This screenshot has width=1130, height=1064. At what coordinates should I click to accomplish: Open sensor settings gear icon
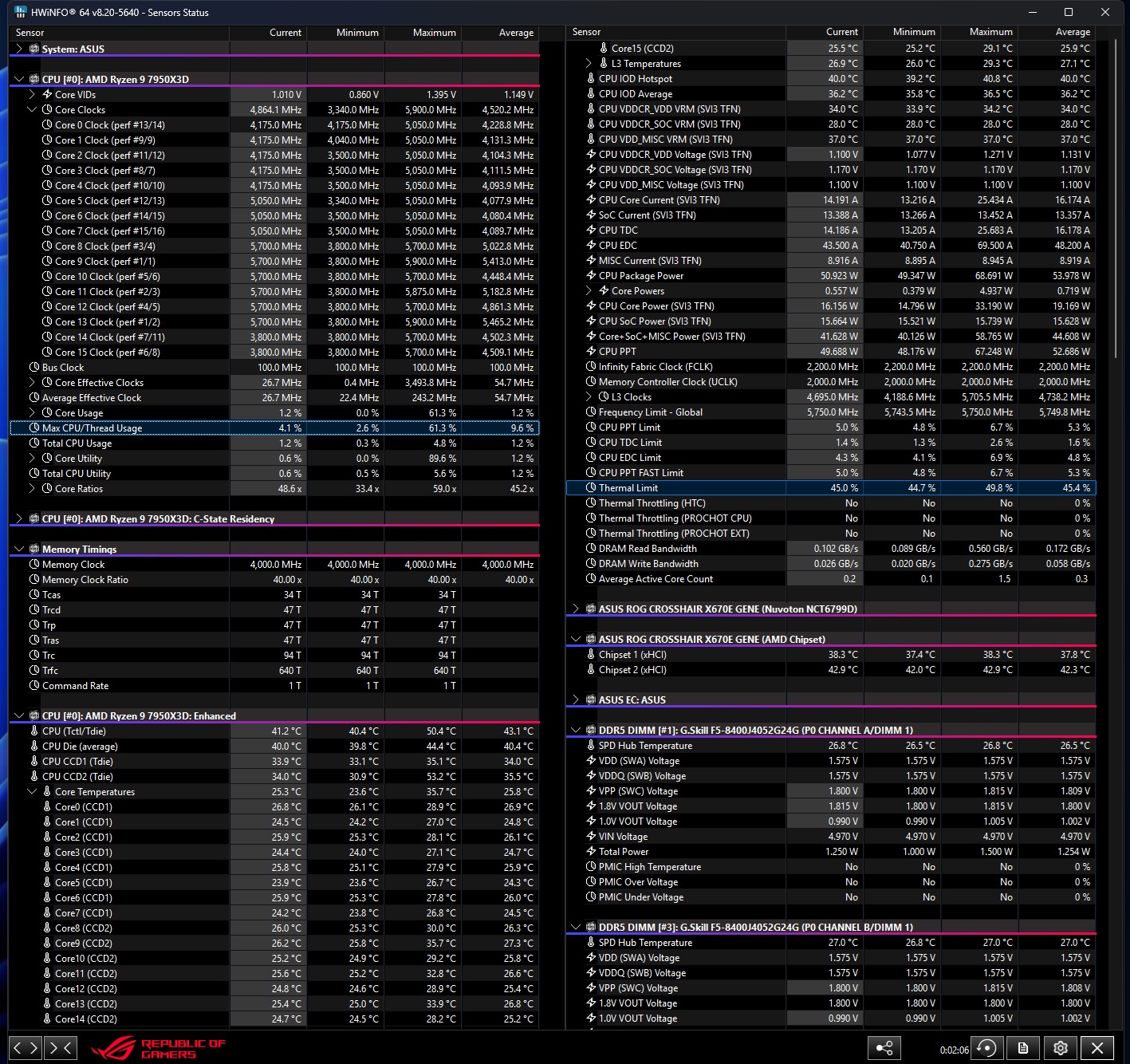click(1060, 1048)
